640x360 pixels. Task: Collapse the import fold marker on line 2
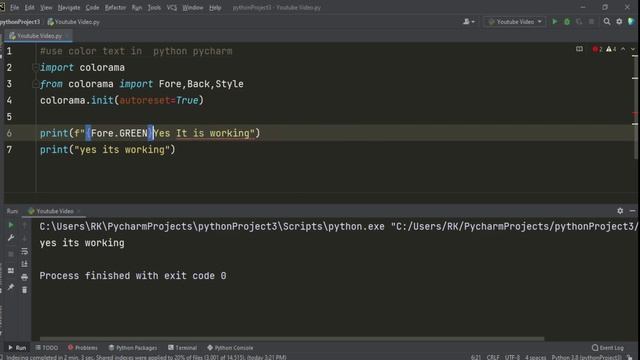35,67
